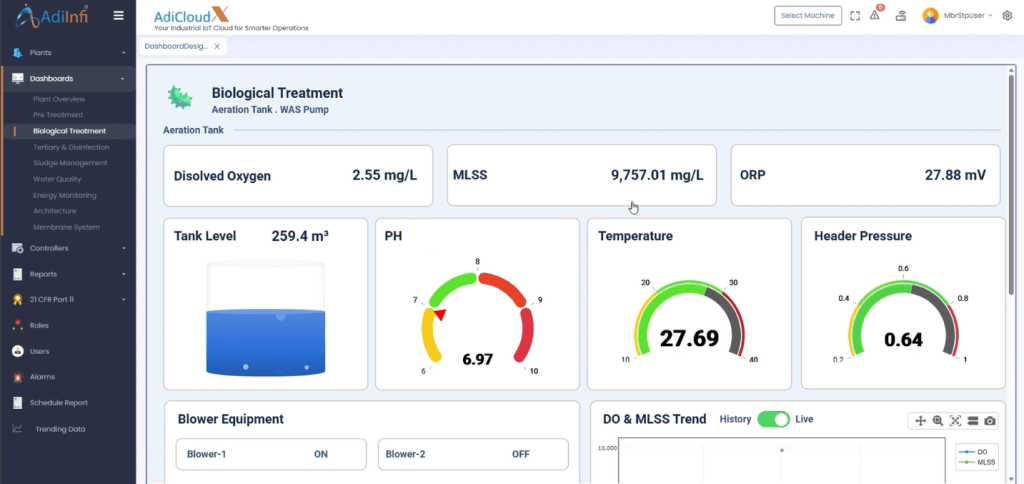Click the Blower-1 ON status card
Viewport: 1024px width, 484px height.
(271, 454)
